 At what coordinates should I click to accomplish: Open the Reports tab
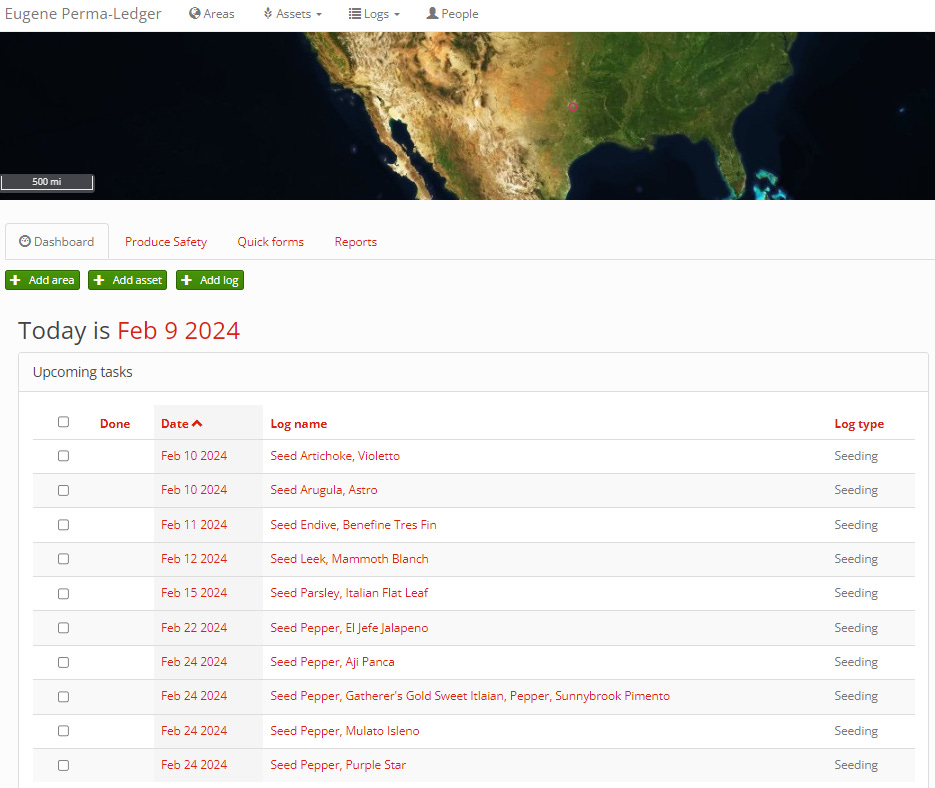coord(355,242)
